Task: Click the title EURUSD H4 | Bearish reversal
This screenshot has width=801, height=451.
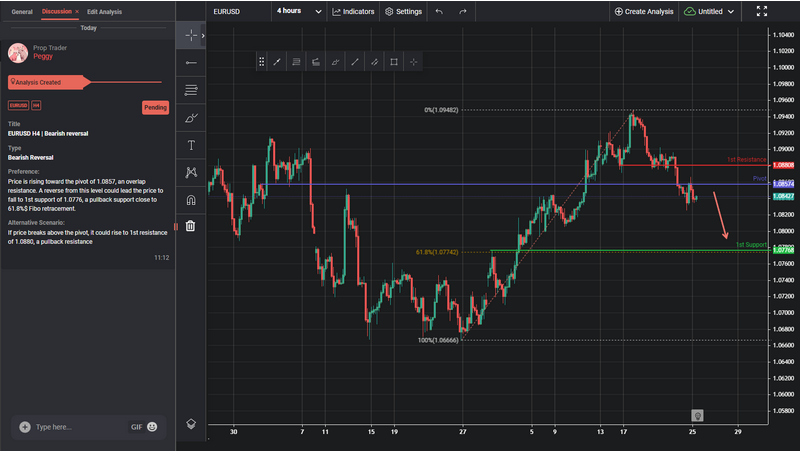Action: tap(48, 133)
